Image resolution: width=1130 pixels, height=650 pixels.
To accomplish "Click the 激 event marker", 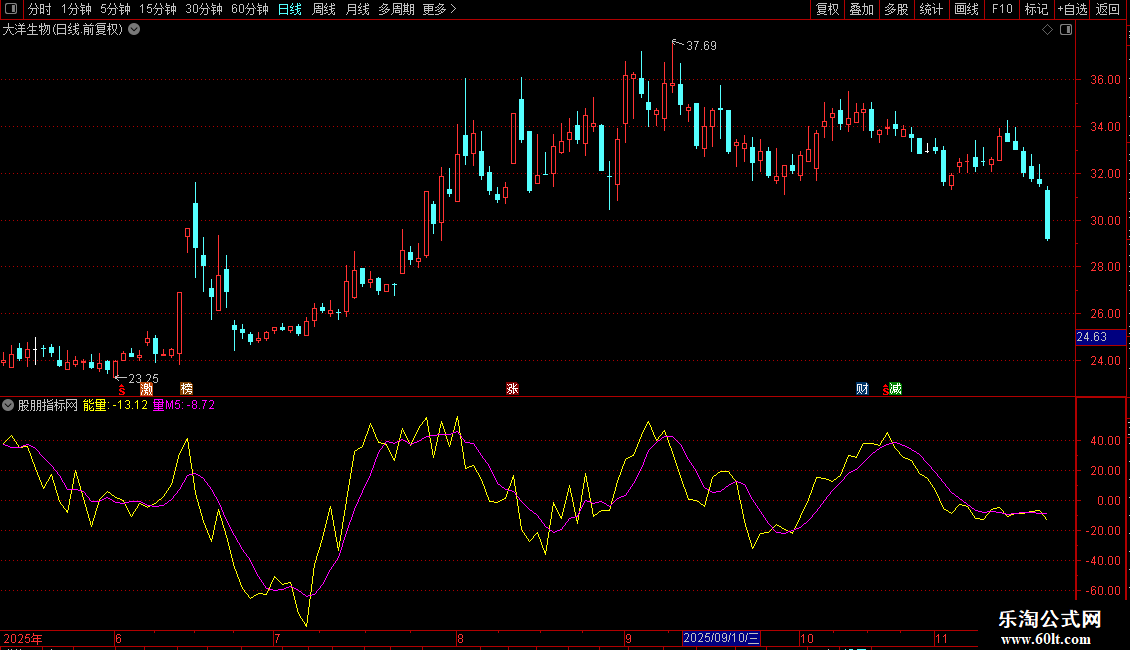I will (x=146, y=389).
